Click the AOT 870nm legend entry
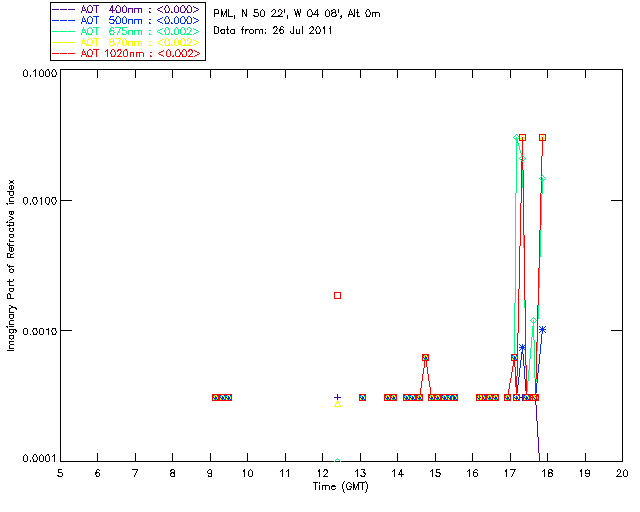 126,42
